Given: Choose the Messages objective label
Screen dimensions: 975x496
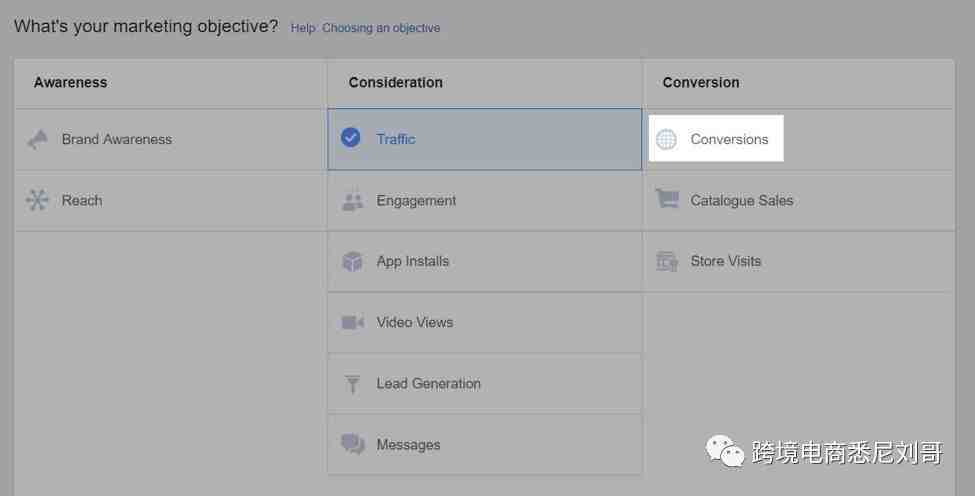Looking at the screenshot, I should (x=408, y=444).
